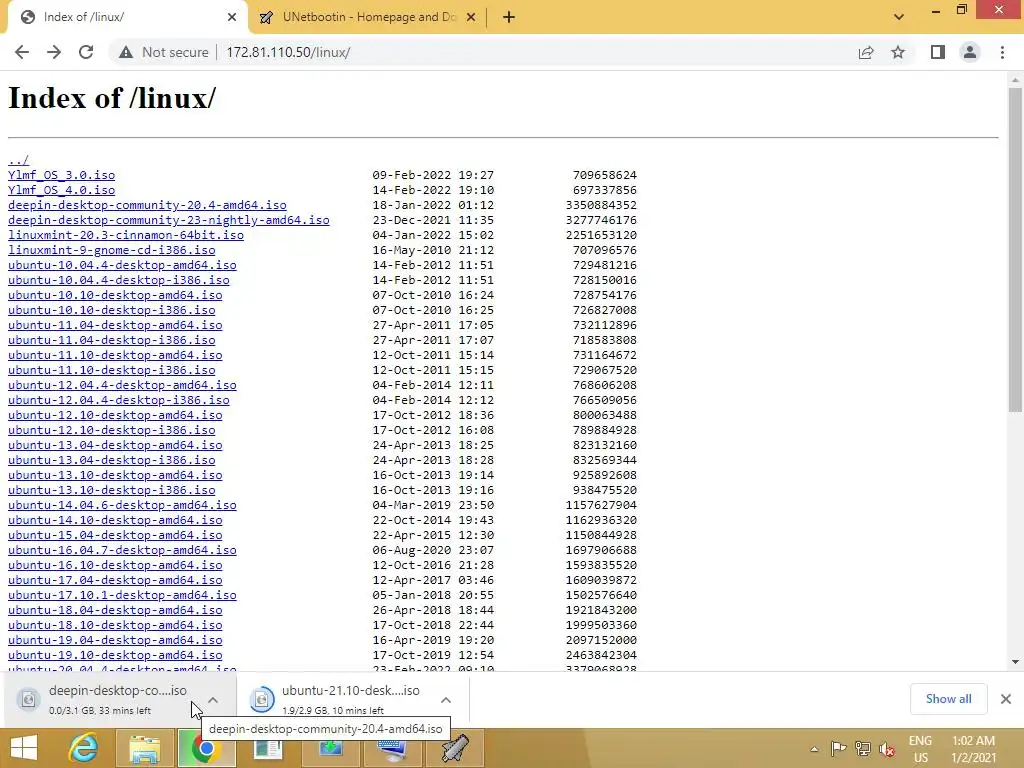Download ubuntu-12.04.4-desktop-amd64.iso
The height and width of the screenshot is (768, 1024).
[122, 385]
